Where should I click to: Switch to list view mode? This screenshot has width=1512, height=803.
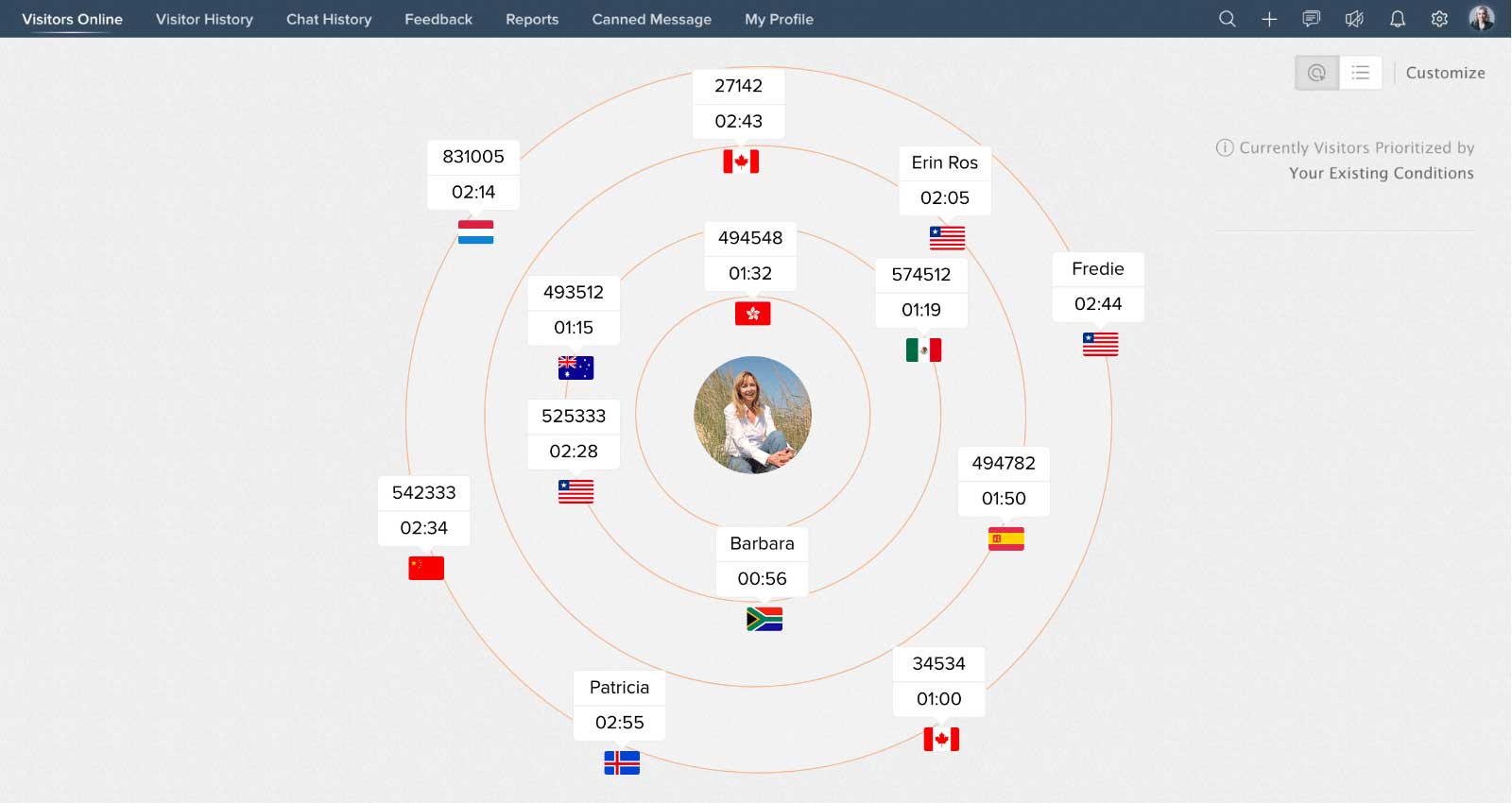(1360, 73)
